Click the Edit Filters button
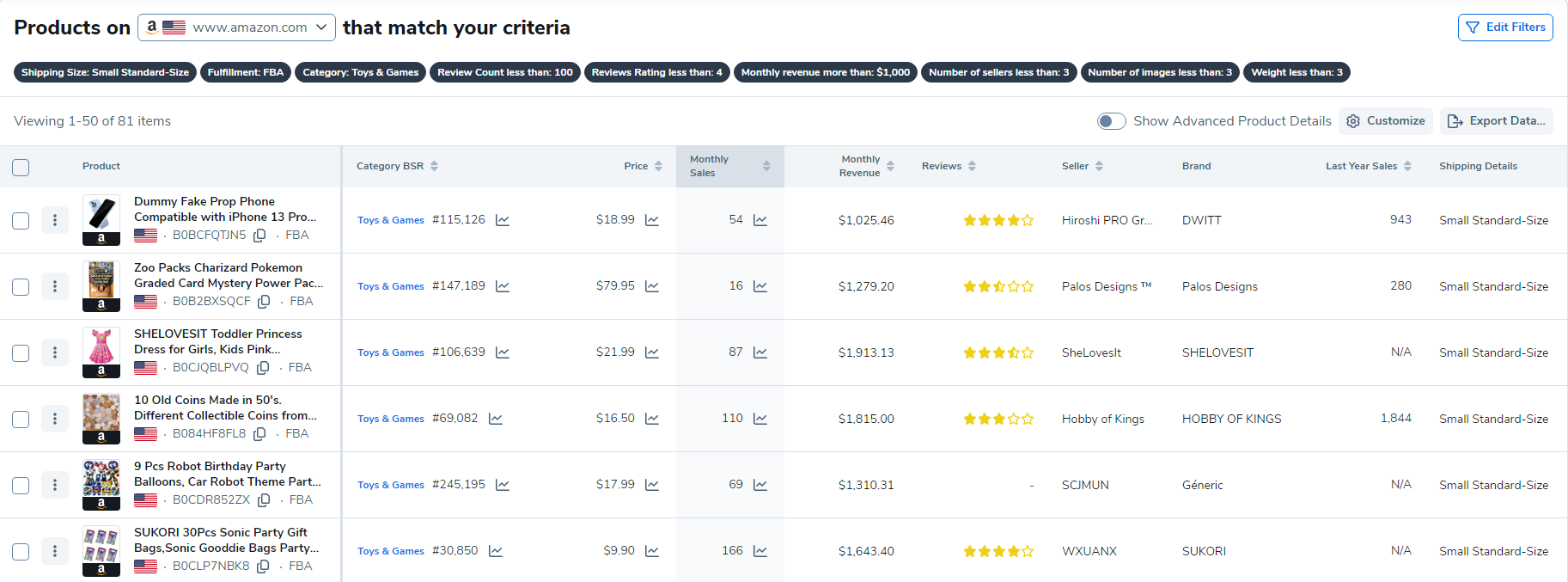1568x582 pixels. tap(1504, 28)
